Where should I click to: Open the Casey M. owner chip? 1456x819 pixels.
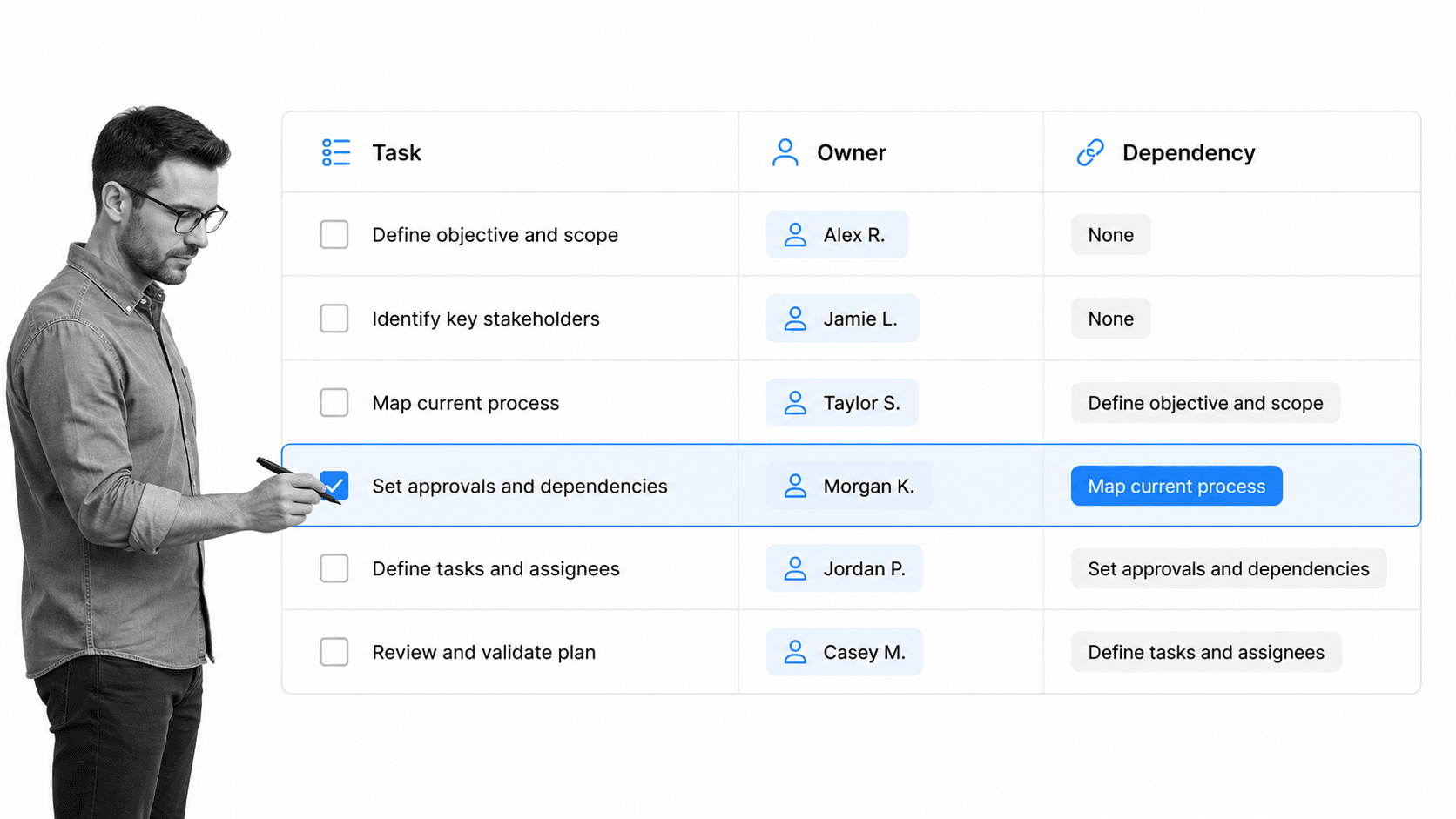click(x=844, y=652)
